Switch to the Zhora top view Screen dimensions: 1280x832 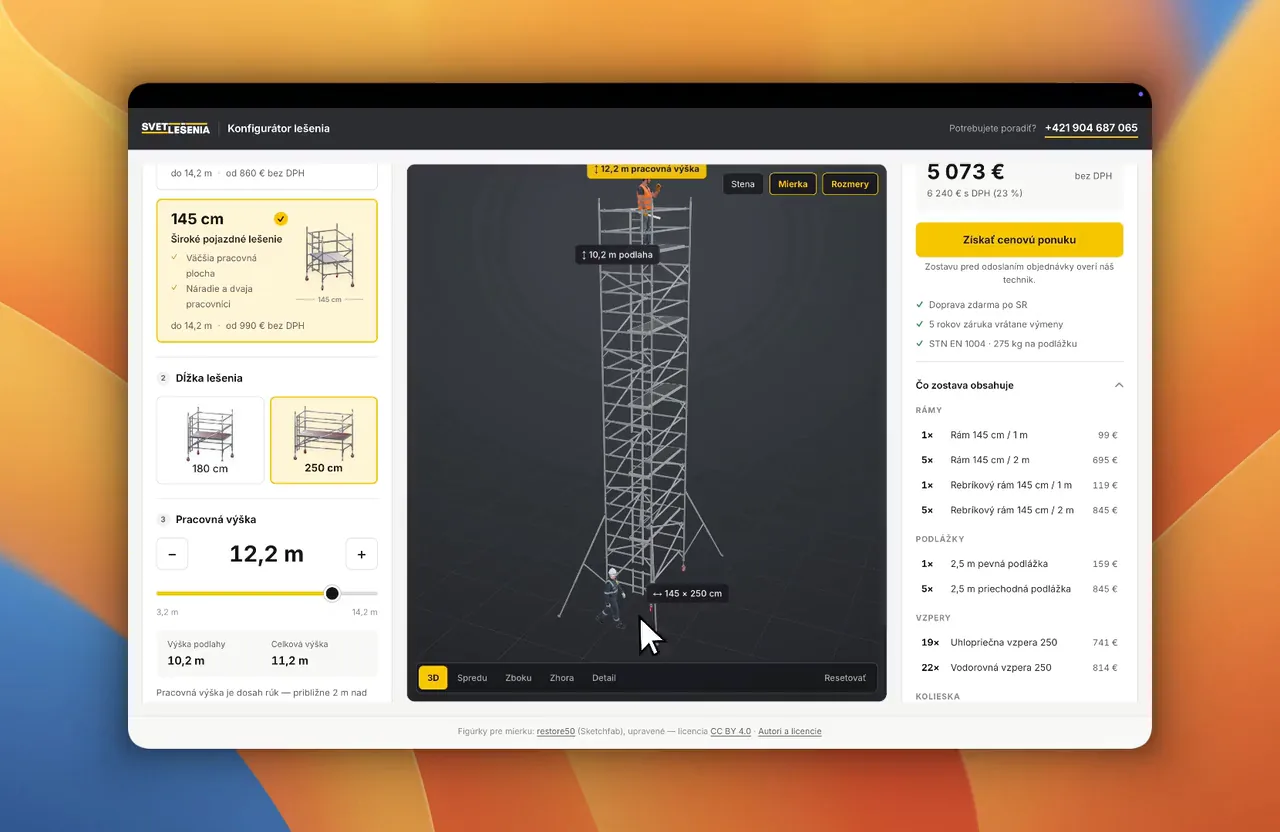[562, 678]
